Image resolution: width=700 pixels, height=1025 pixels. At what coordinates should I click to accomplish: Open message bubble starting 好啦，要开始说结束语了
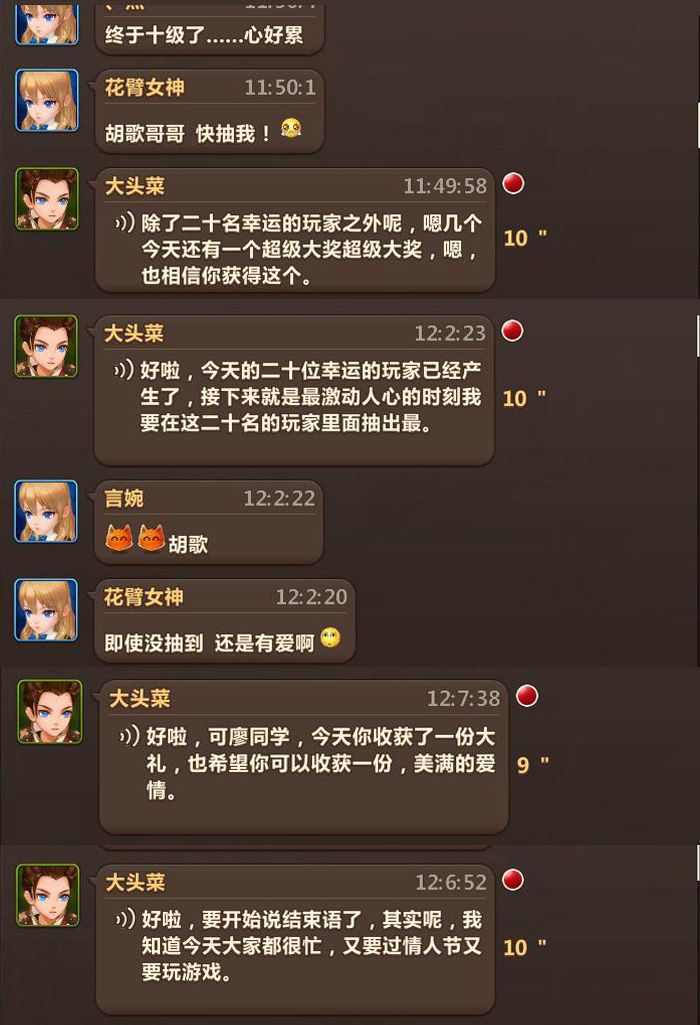pos(295,939)
